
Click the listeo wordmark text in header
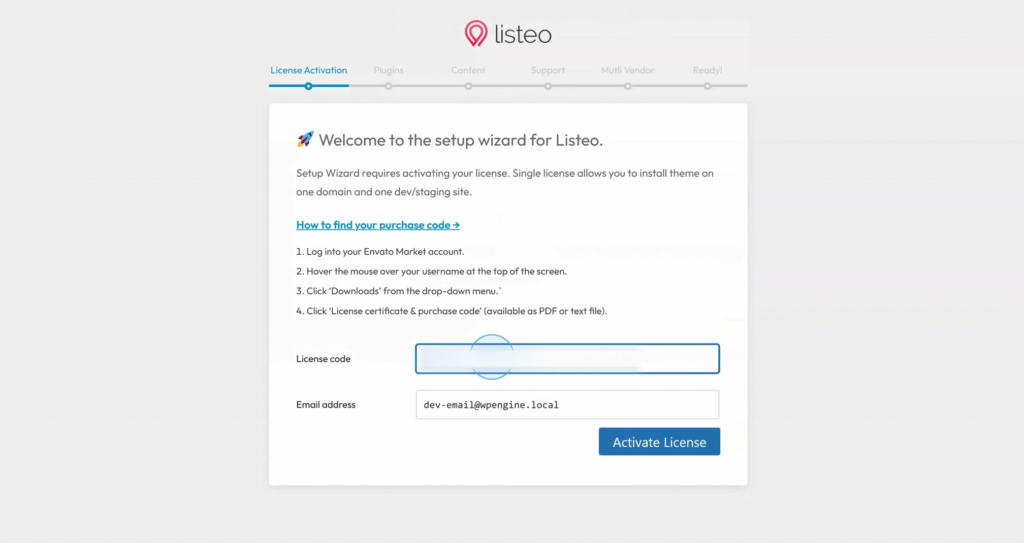tap(523, 35)
